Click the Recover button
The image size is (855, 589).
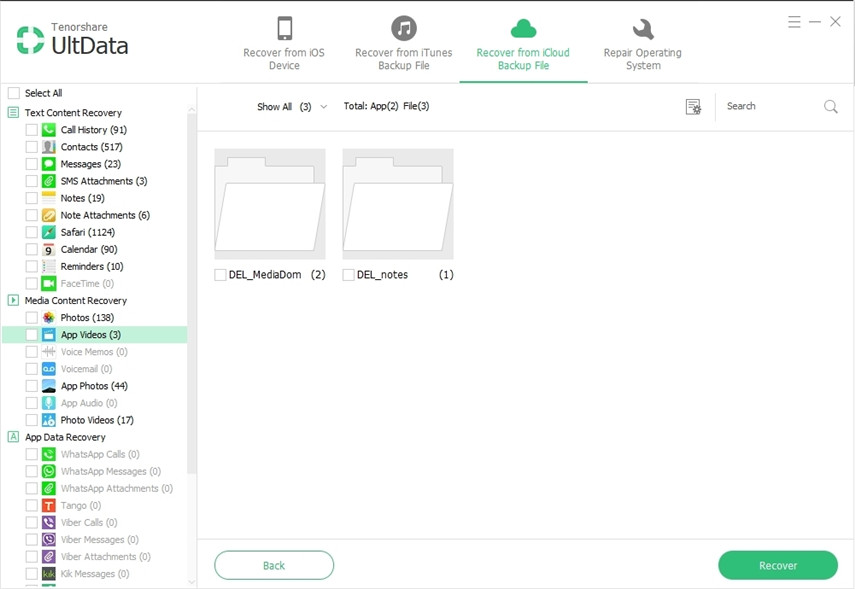778,565
